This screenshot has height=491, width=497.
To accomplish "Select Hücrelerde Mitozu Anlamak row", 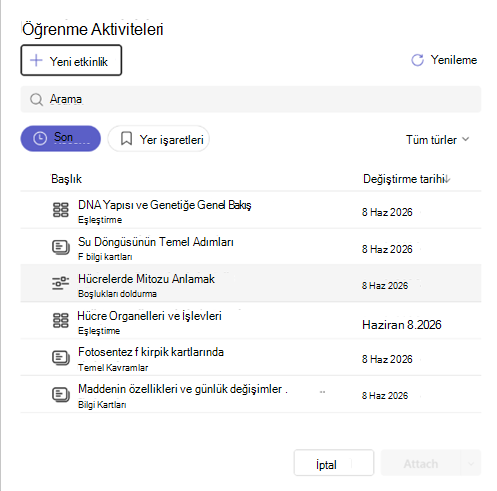I will [251, 283].
